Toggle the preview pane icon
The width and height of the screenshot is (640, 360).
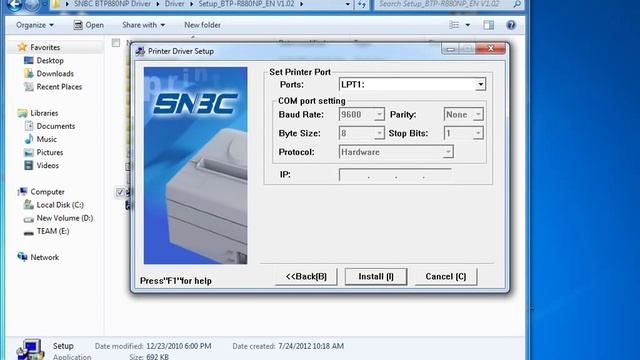coord(489,25)
